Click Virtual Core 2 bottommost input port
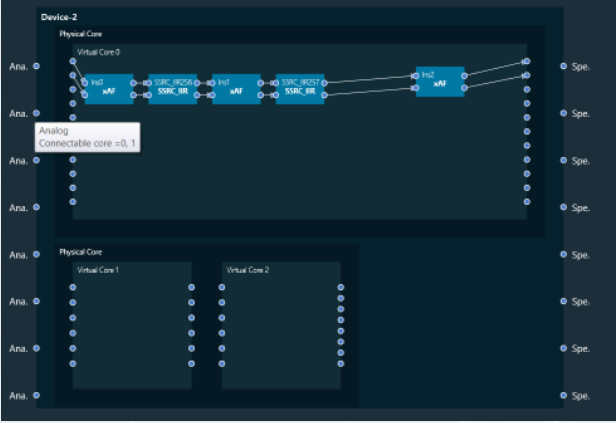 [222, 364]
